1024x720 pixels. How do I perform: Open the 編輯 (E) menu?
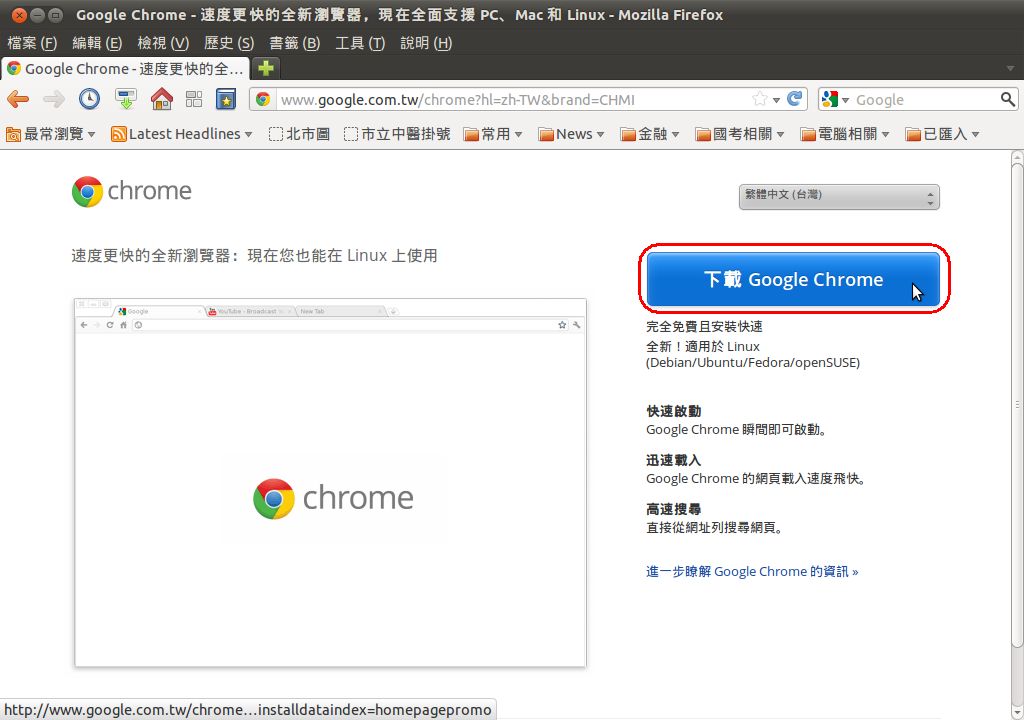click(x=97, y=43)
